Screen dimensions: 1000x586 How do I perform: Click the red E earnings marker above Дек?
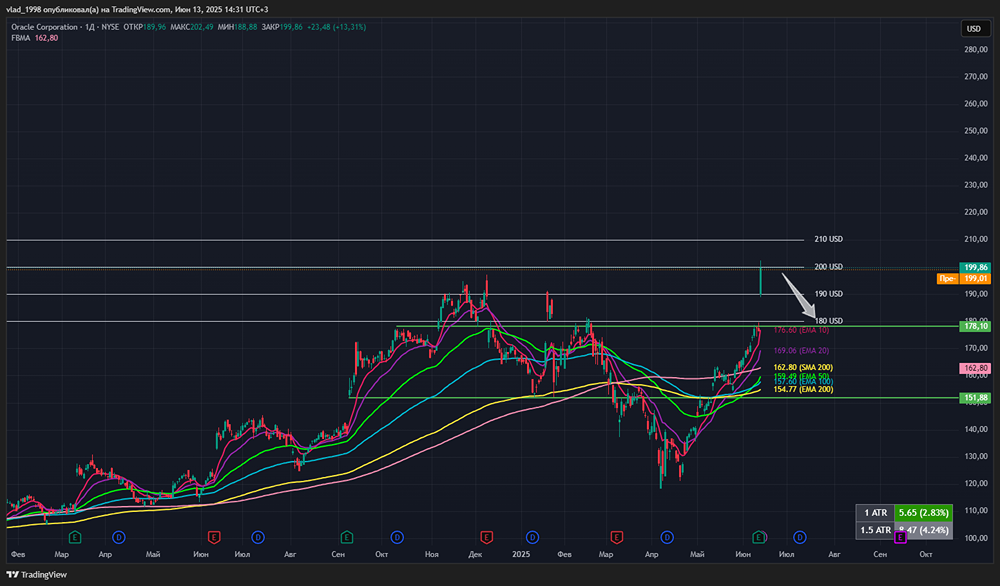(487, 537)
